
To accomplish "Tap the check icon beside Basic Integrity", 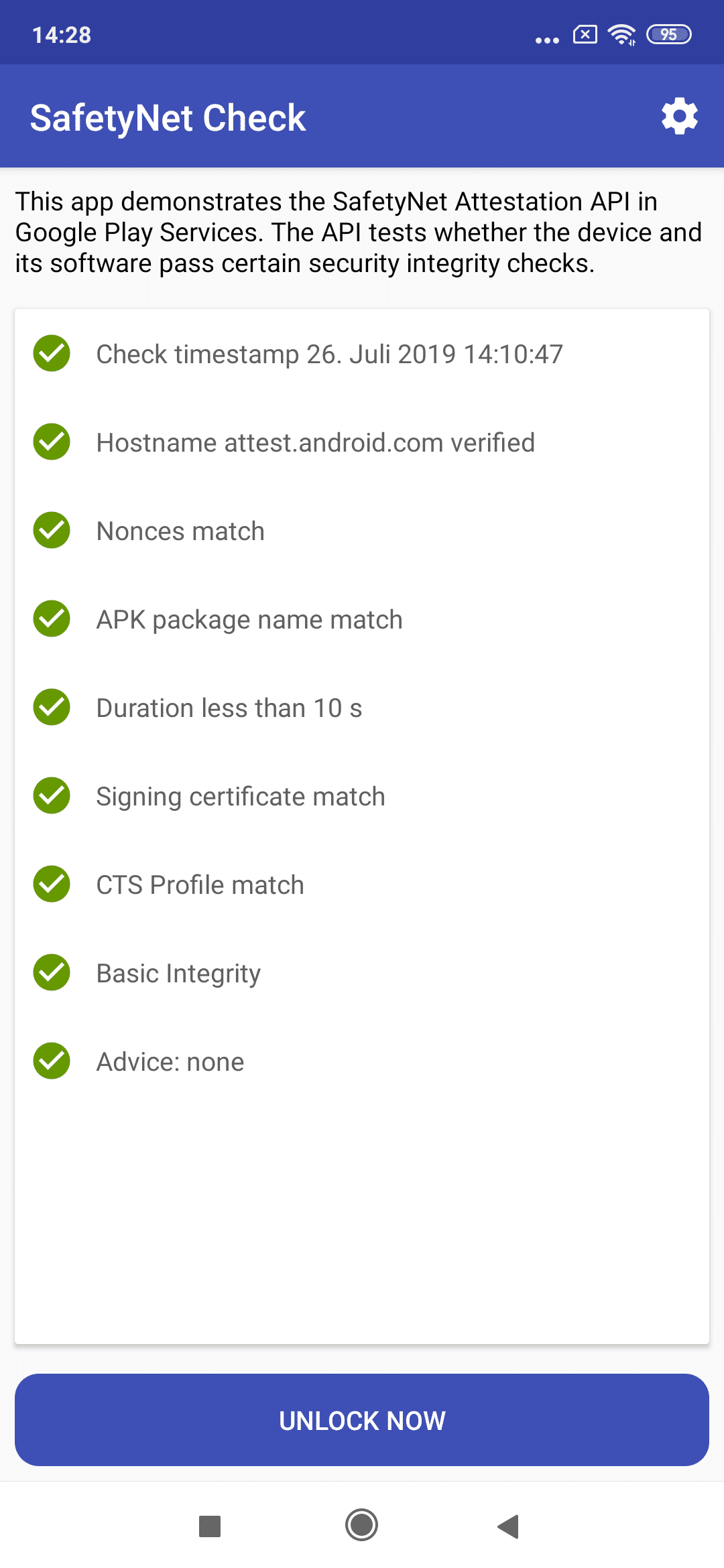I will 52,972.
